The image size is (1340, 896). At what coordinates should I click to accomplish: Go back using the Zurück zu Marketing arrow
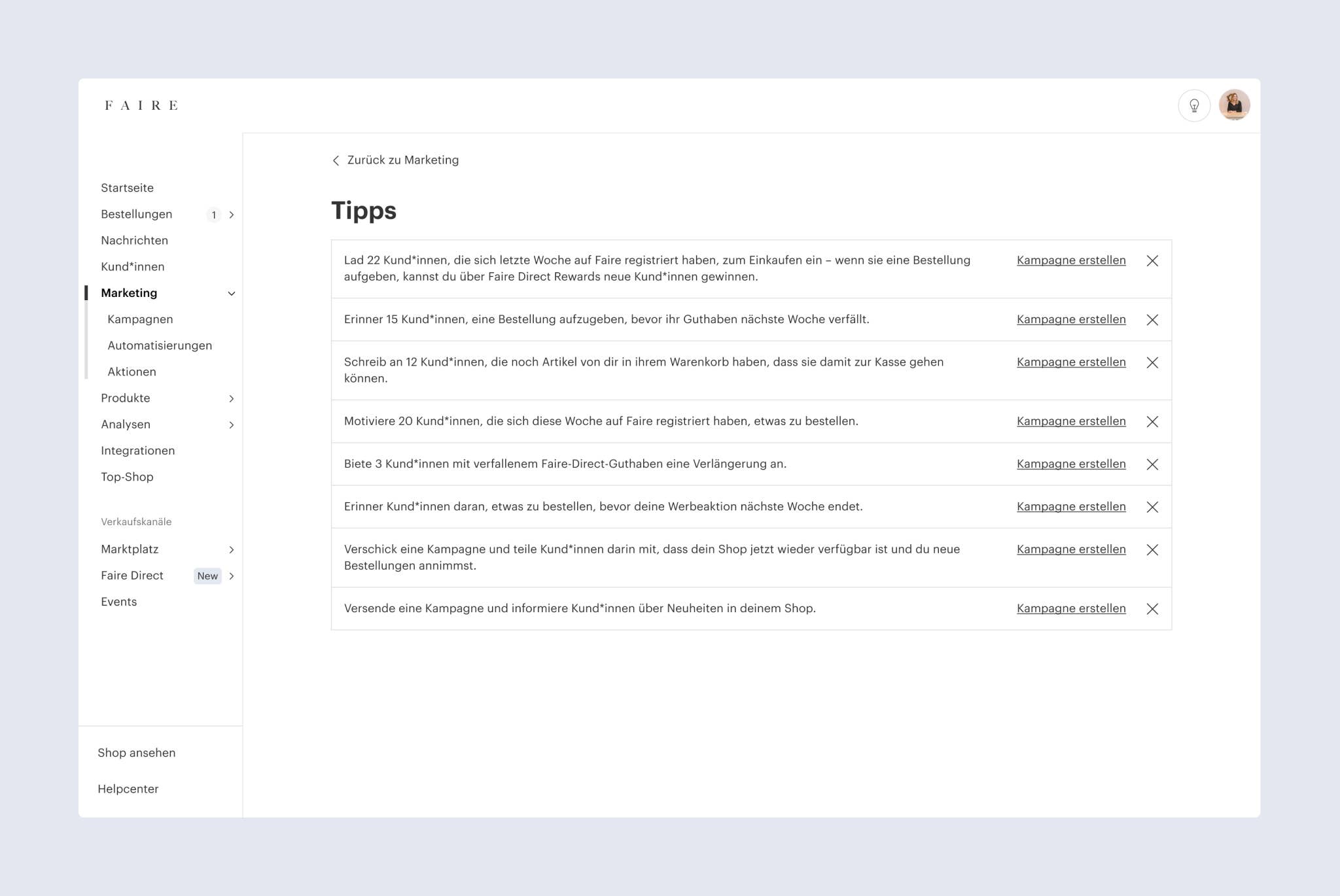point(336,161)
